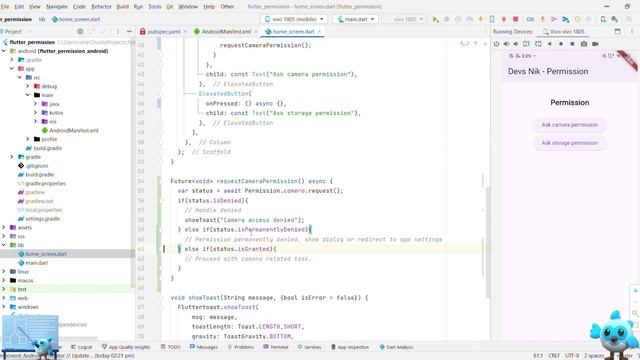Open the Logcat tool window

[x=81, y=347]
